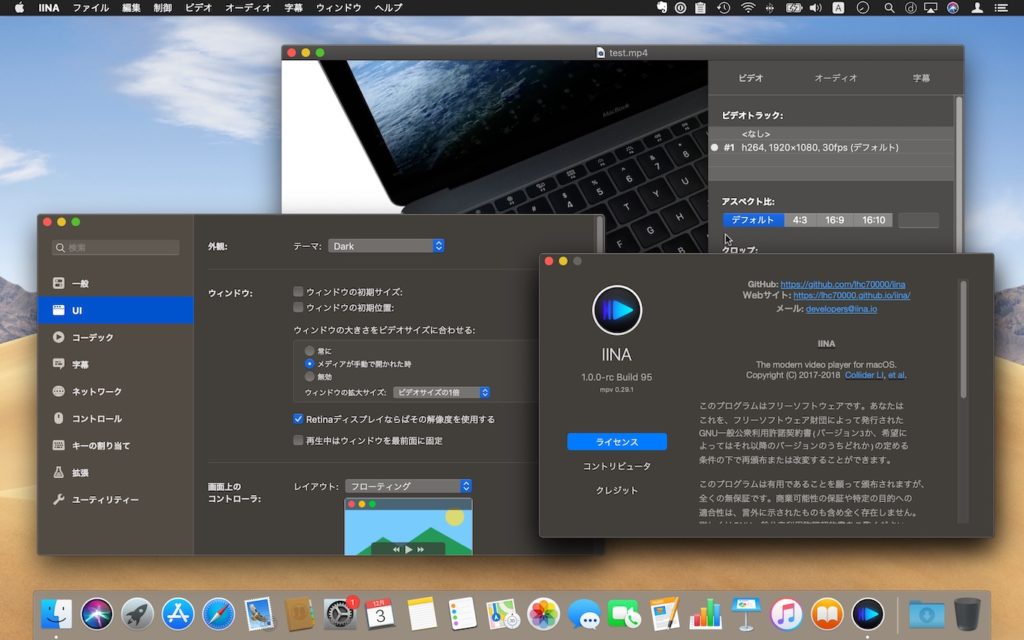Open the テーマ Dark dropdown
The width and height of the screenshot is (1024, 640).
point(385,246)
